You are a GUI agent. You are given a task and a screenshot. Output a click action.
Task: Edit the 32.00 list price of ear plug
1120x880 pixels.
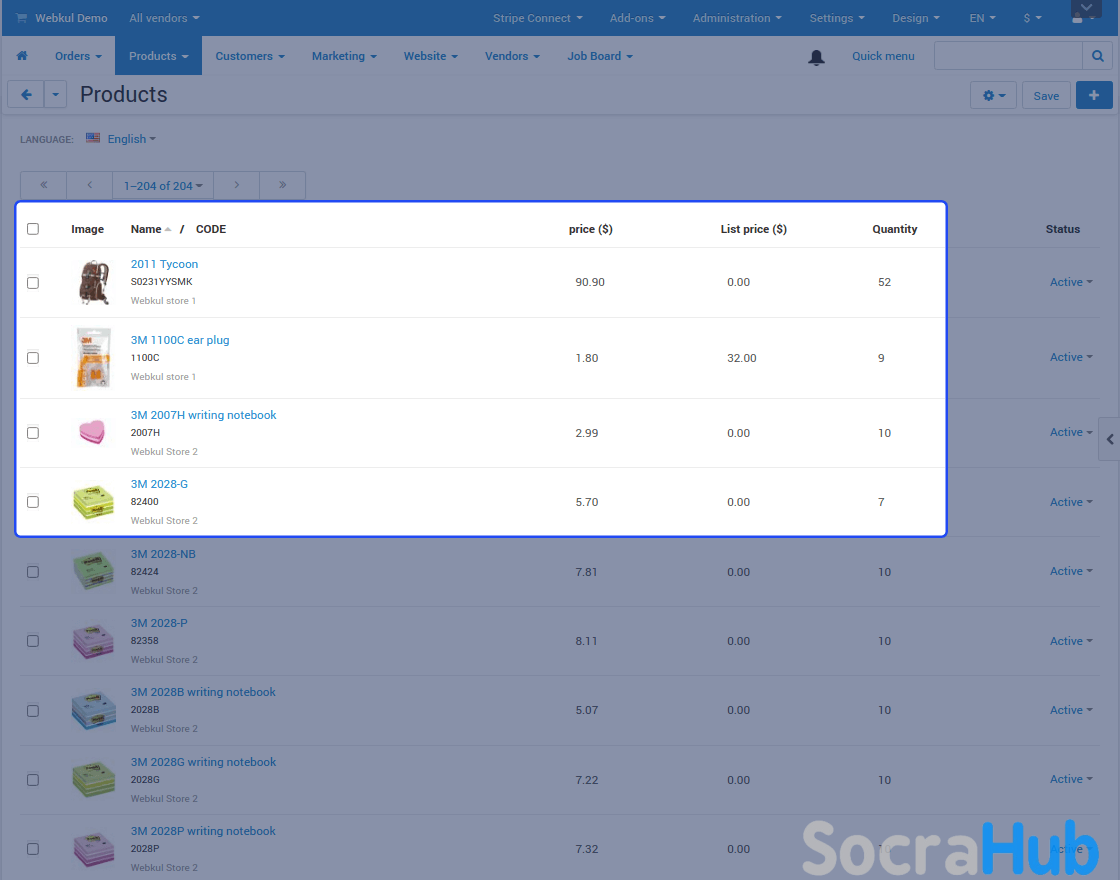point(741,358)
